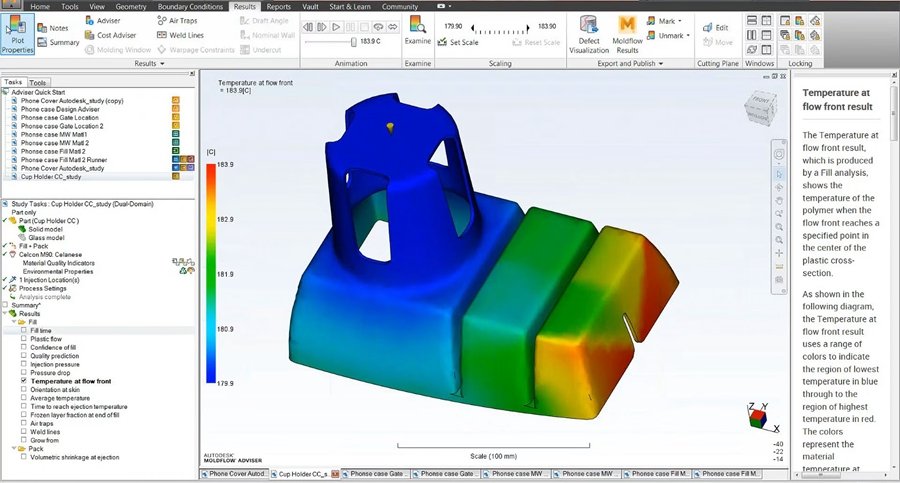
Task: Switch to the Reports tab
Action: (x=278, y=6)
